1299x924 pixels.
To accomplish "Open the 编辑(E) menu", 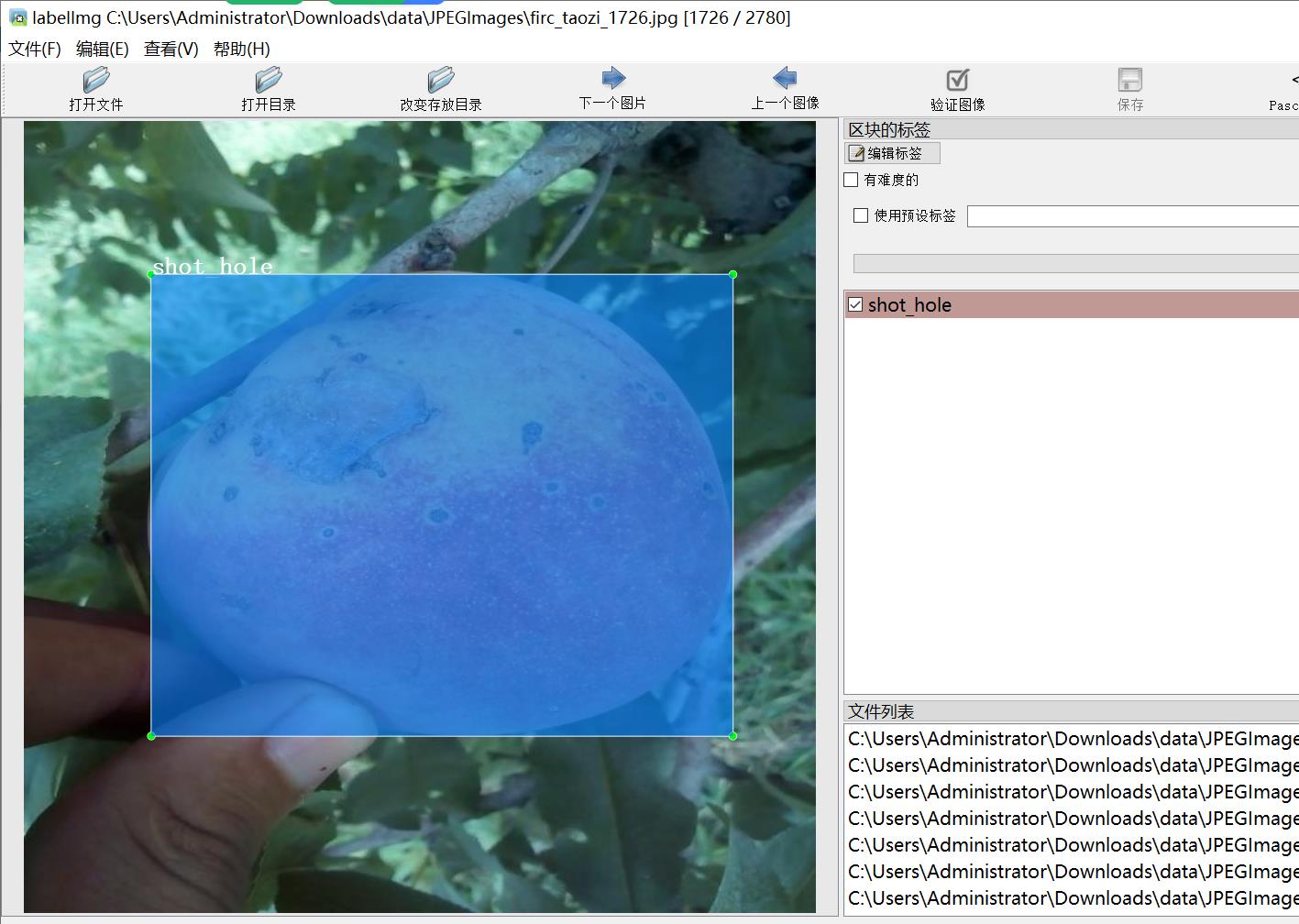I will coord(102,49).
